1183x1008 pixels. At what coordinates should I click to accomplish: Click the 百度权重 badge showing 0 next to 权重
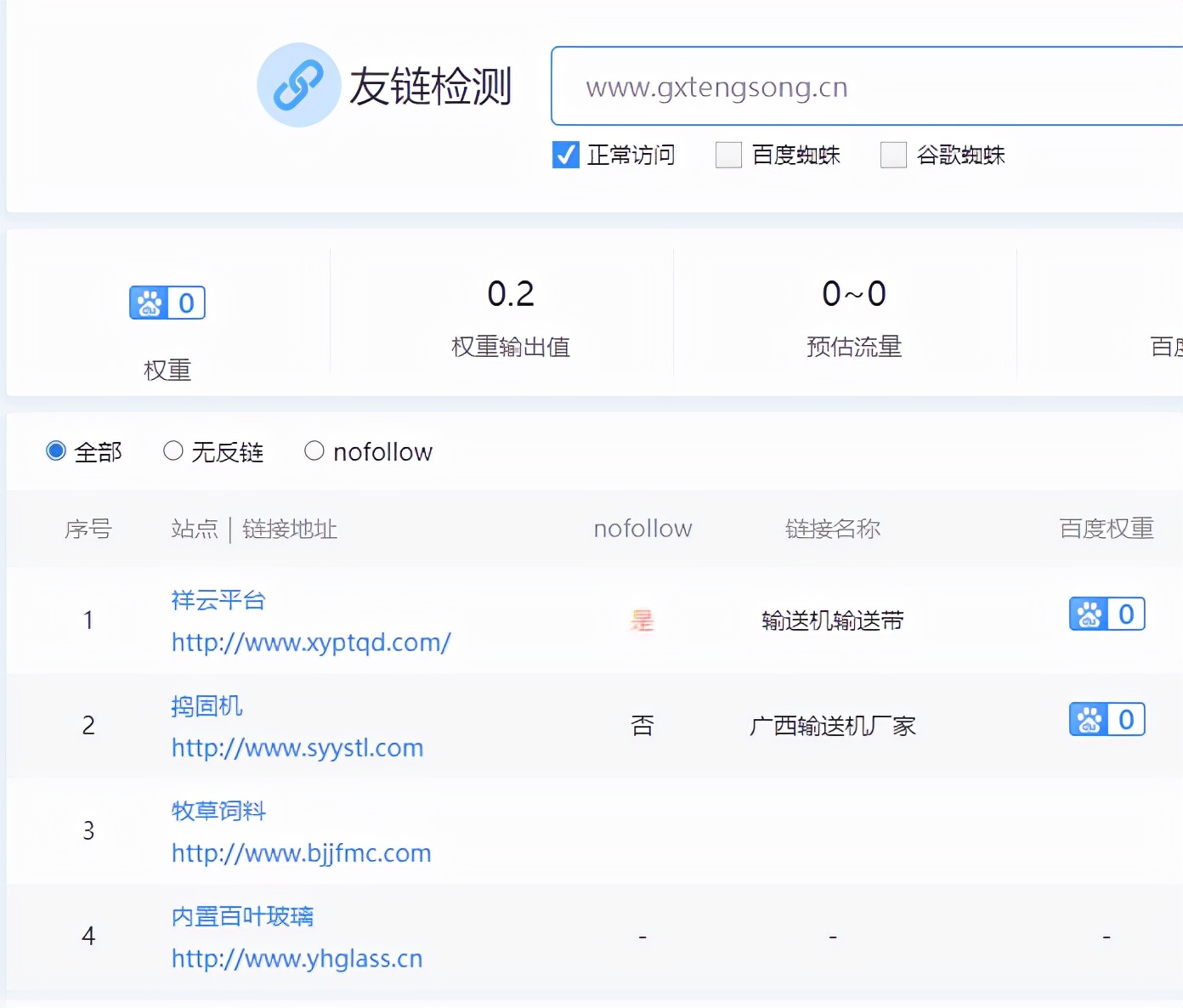point(167,303)
